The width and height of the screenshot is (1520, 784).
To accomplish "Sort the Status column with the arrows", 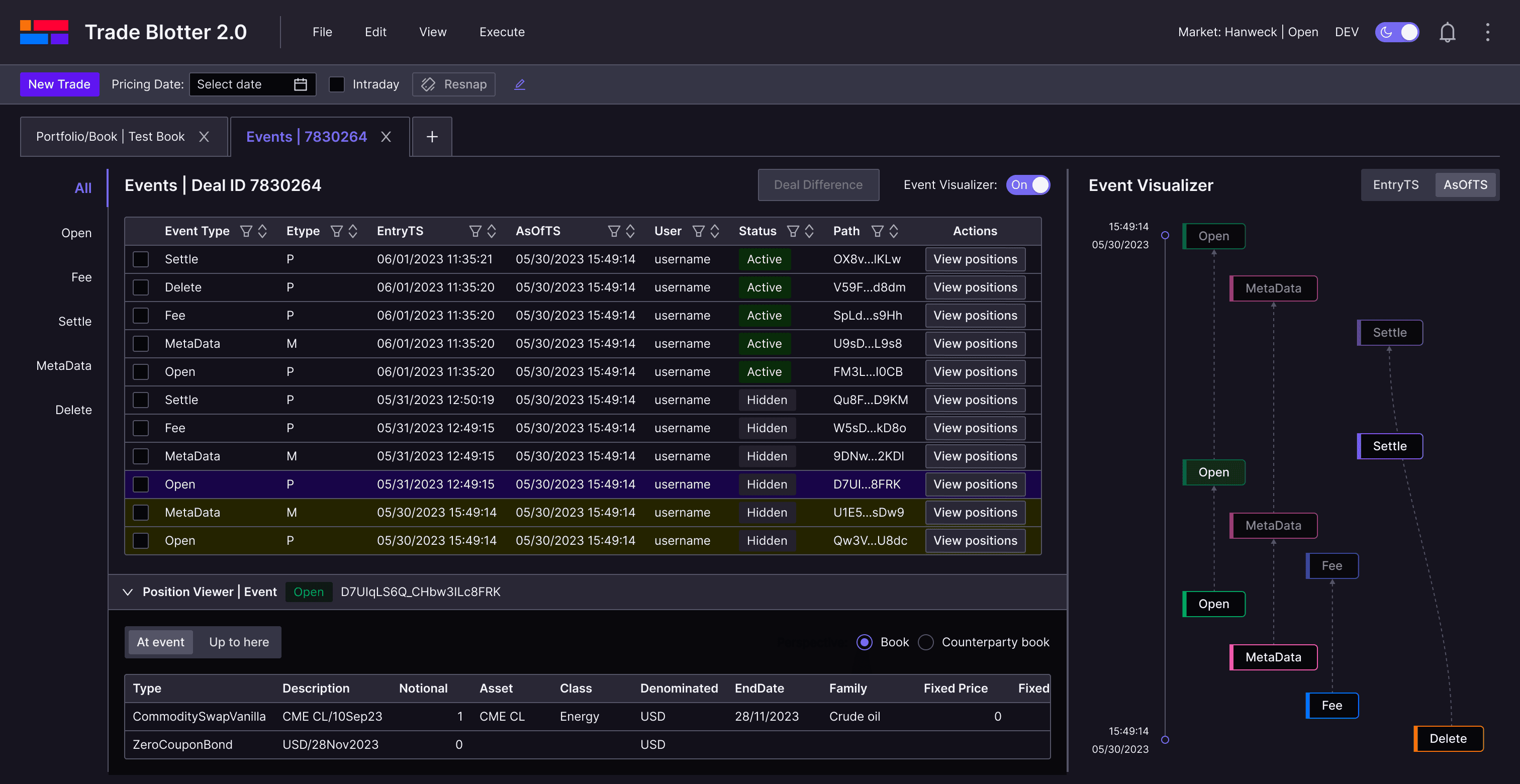I will [809, 231].
